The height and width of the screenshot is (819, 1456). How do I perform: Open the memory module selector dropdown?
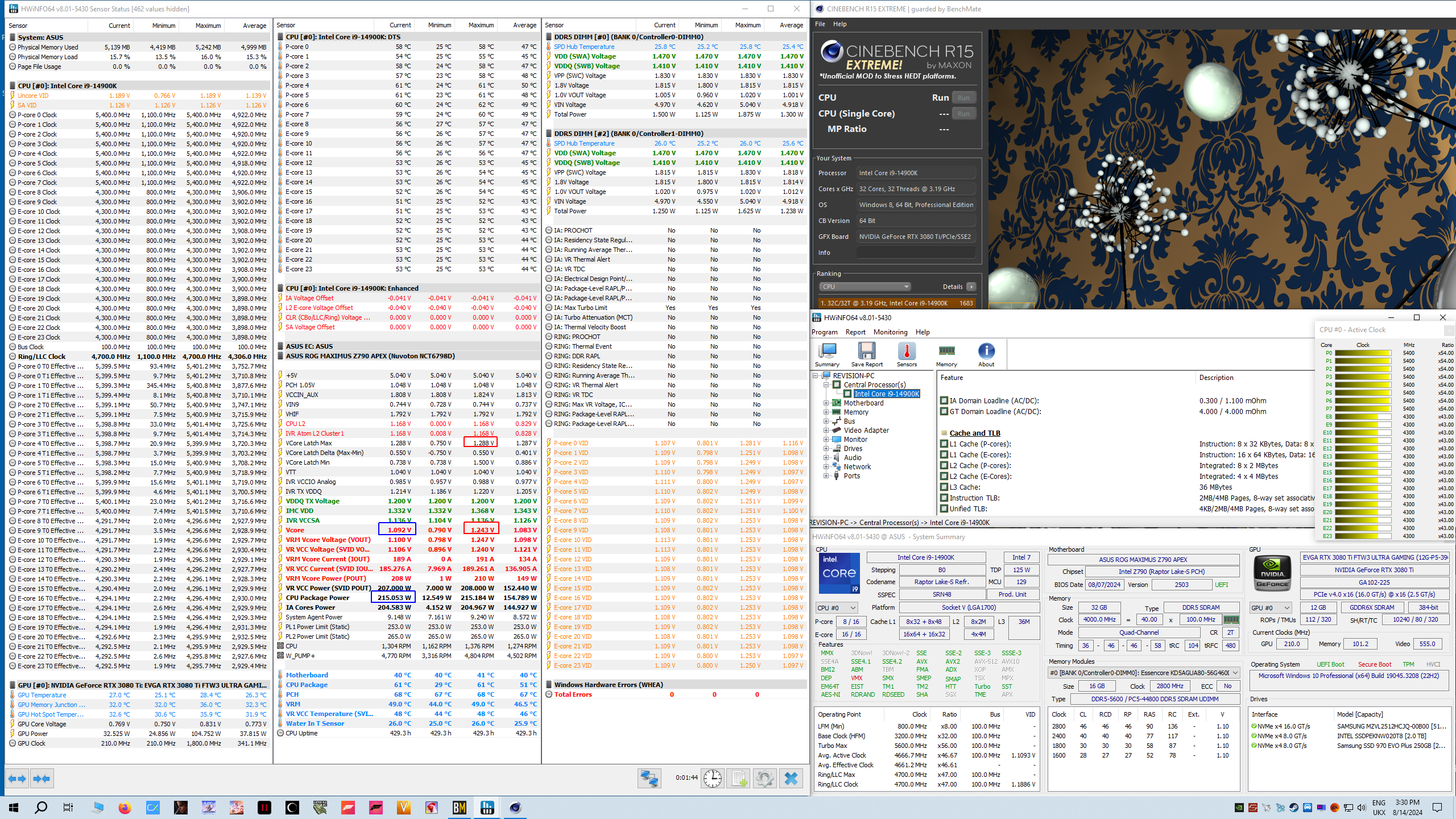click(x=1144, y=673)
